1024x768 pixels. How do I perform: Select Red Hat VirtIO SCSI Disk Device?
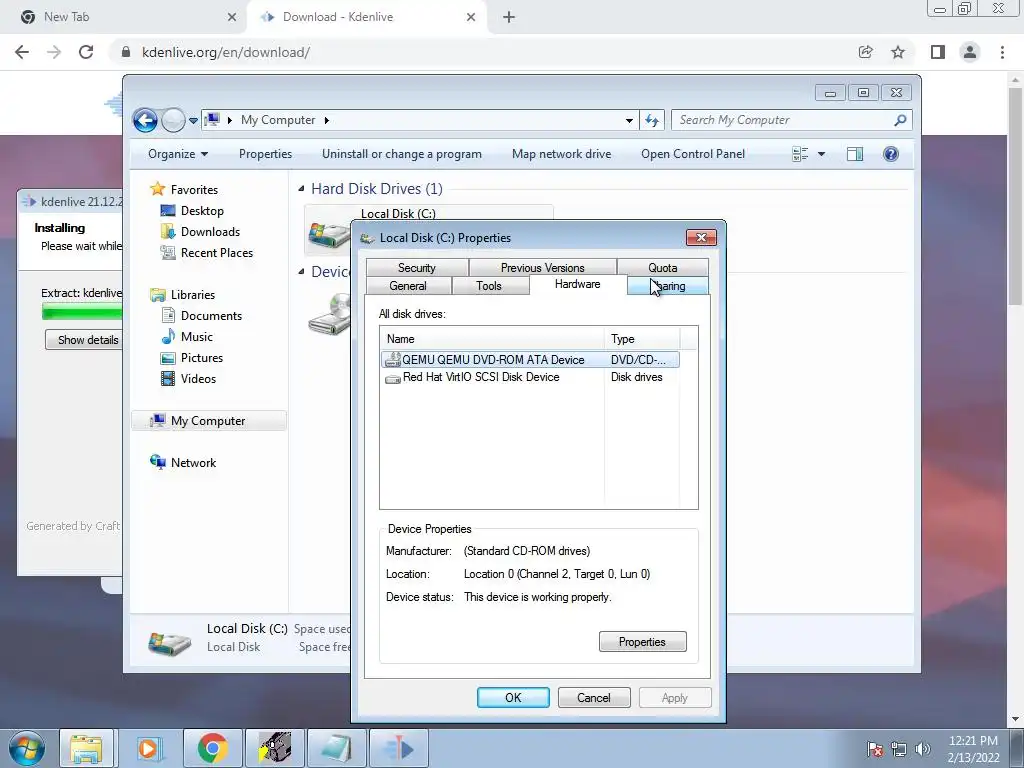[530, 377]
